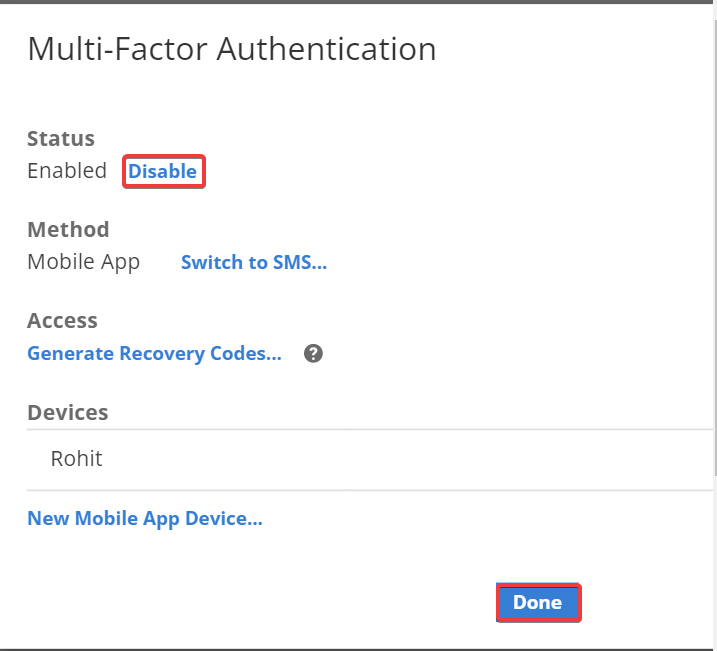Image resolution: width=717 pixels, height=651 pixels.
Task: Open the help question mark icon beside Recovery Codes
Action: pyautogui.click(x=313, y=353)
